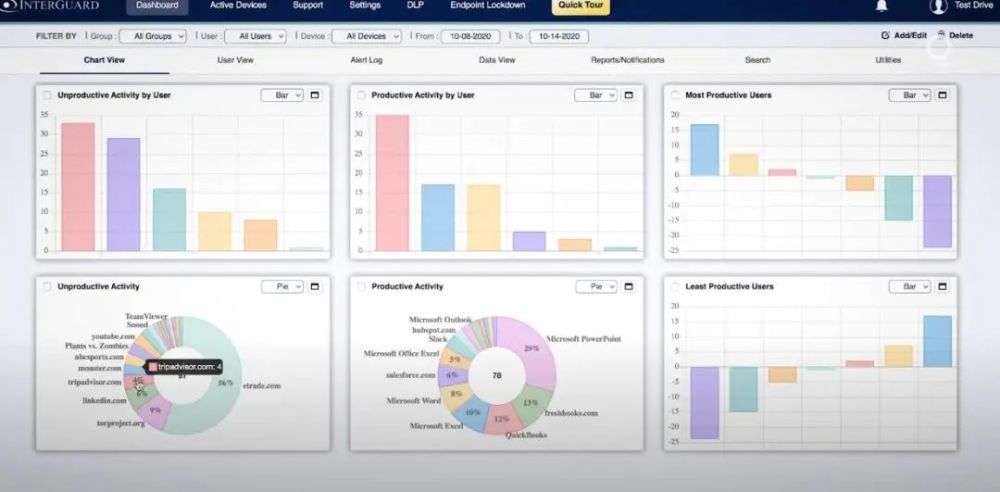Maximize the Productive Activity pie chart
Image resolution: width=1000 pixels, height=492 pixels.
(x=628, y=287)
